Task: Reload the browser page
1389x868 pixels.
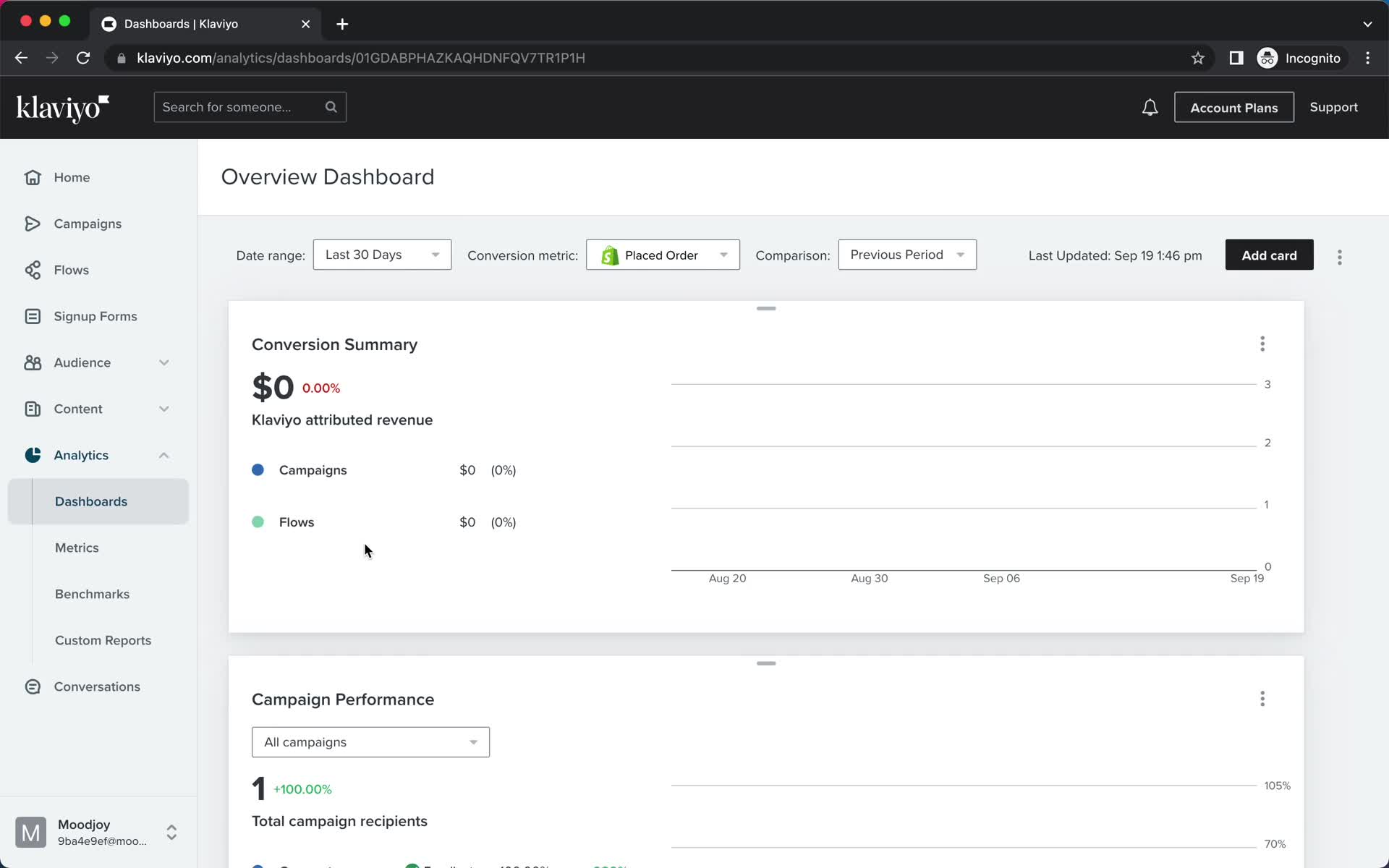Action: pyautogui.click(x=83, y=58)
